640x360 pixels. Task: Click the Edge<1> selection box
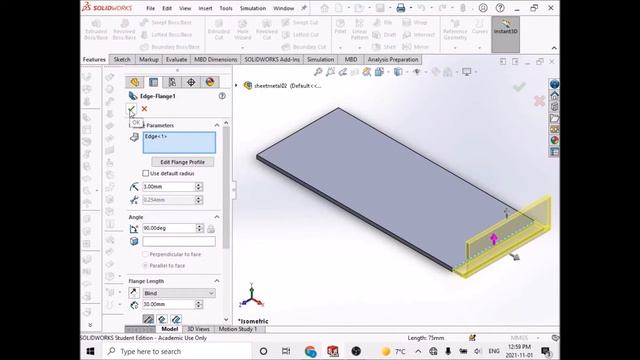[x=179, y=142]
